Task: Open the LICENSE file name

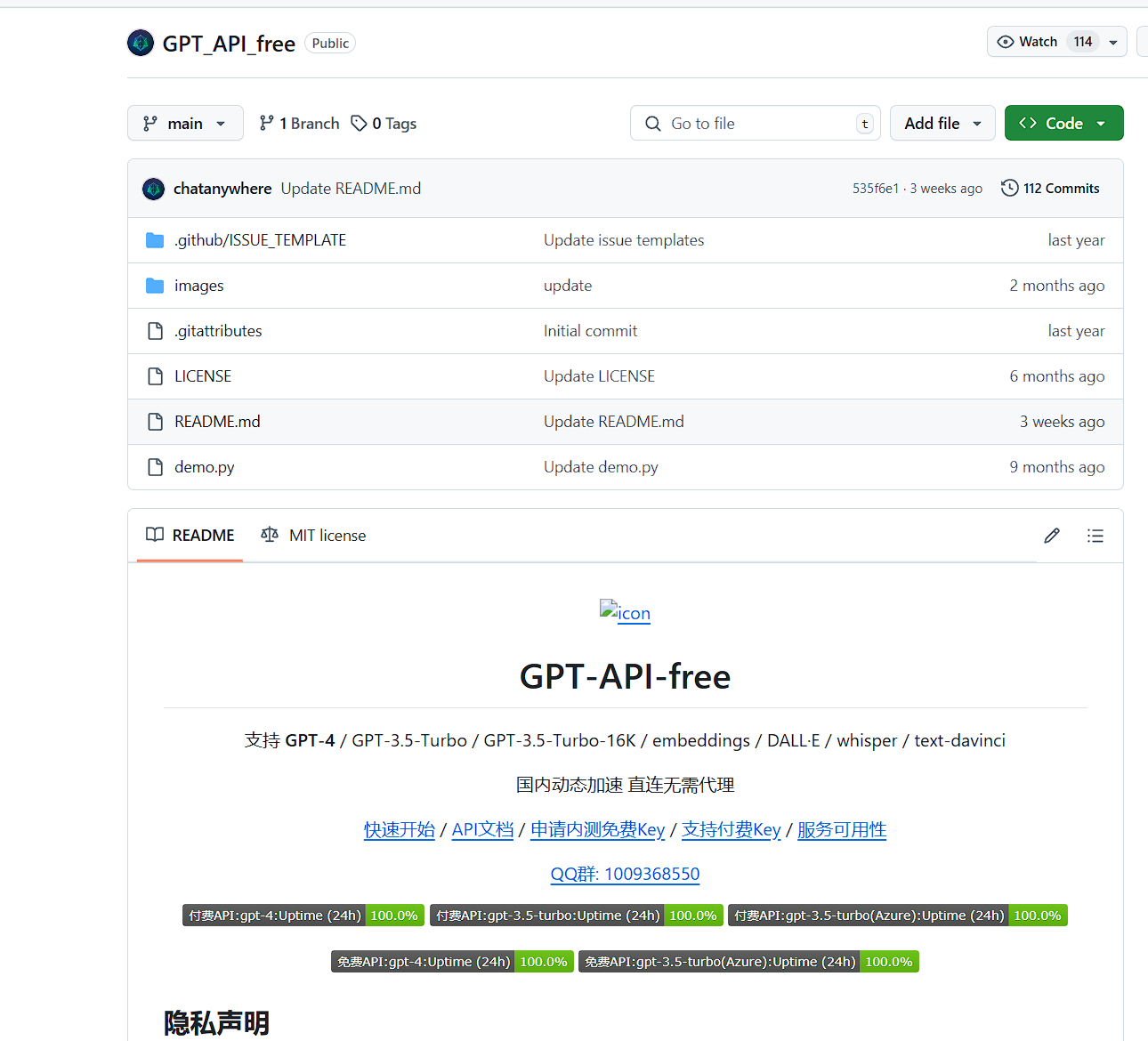Action: pyautogui.click(x=203, y=376)
